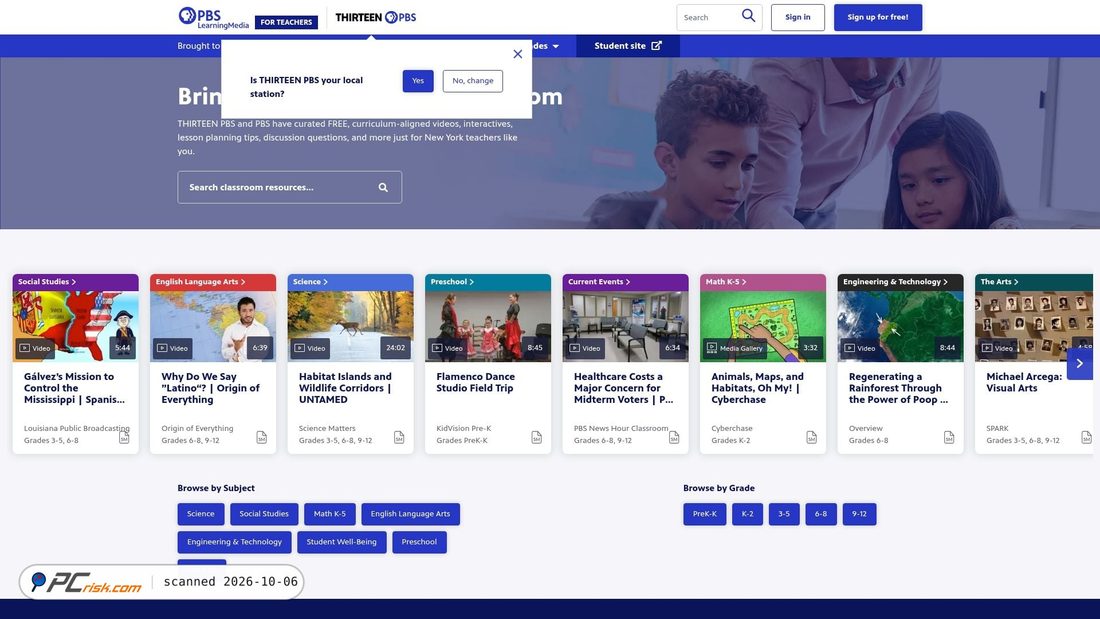Advance the carousel with the right arrow

click(x=1080, y=364)
